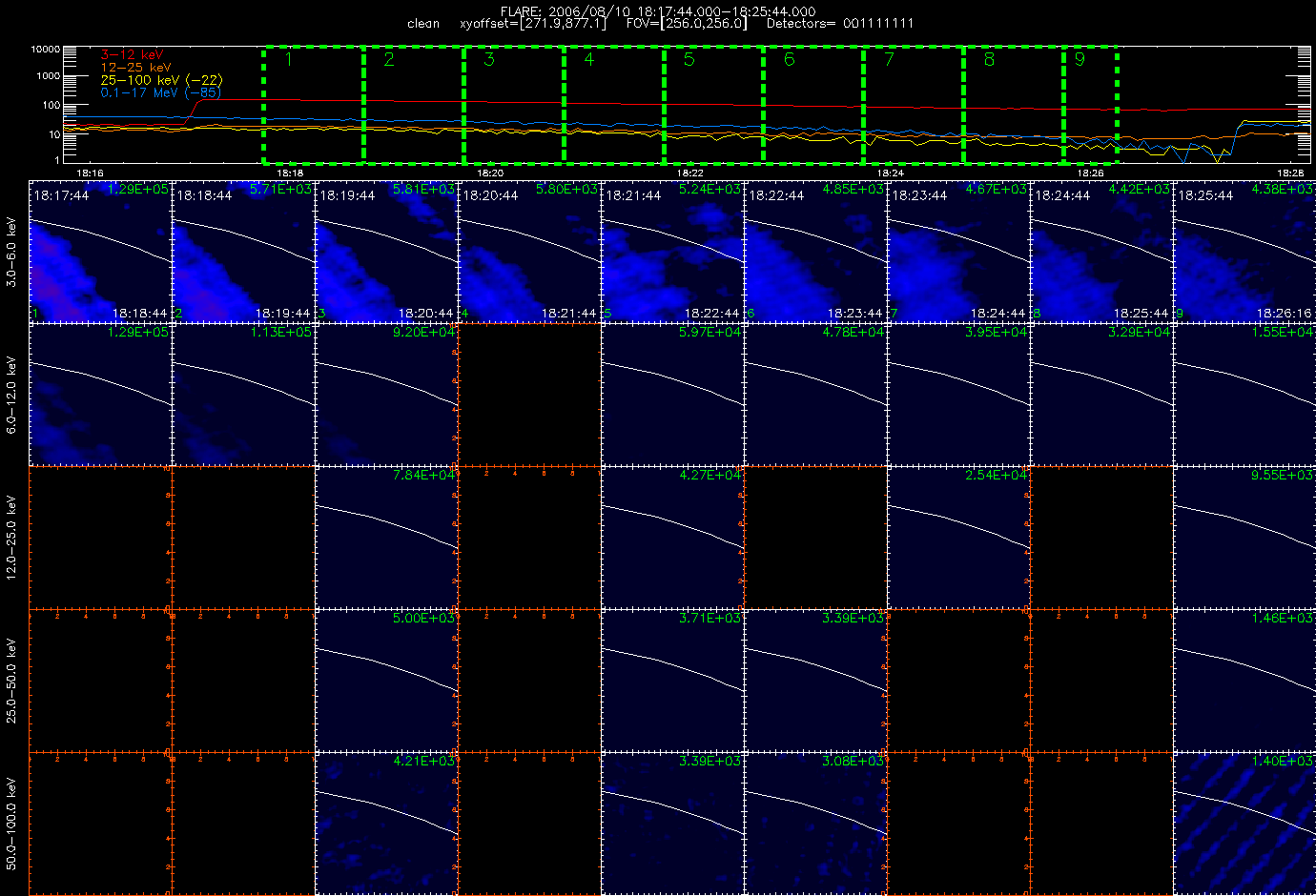Click the '18:22' time axis label

tap(690, 173)
